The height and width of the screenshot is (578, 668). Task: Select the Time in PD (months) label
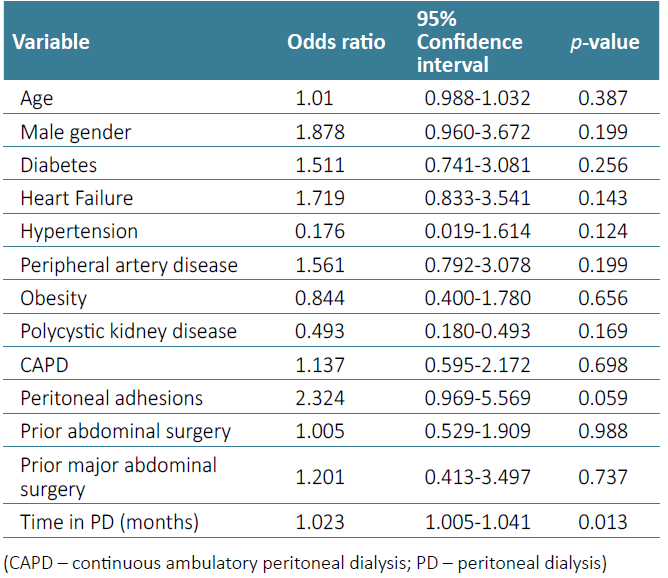click(108, 521)
